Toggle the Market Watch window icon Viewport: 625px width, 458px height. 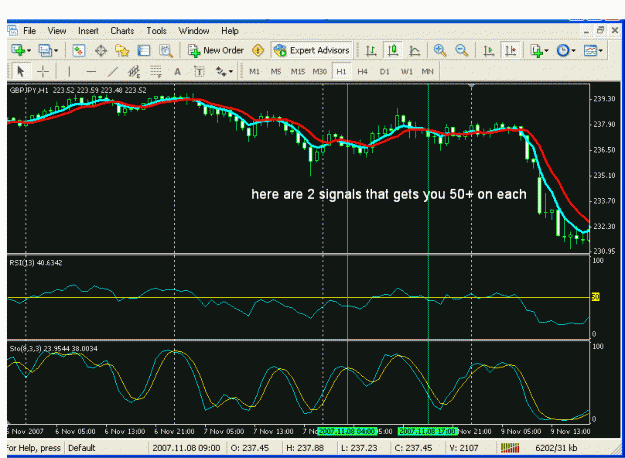tap(79, 51)
